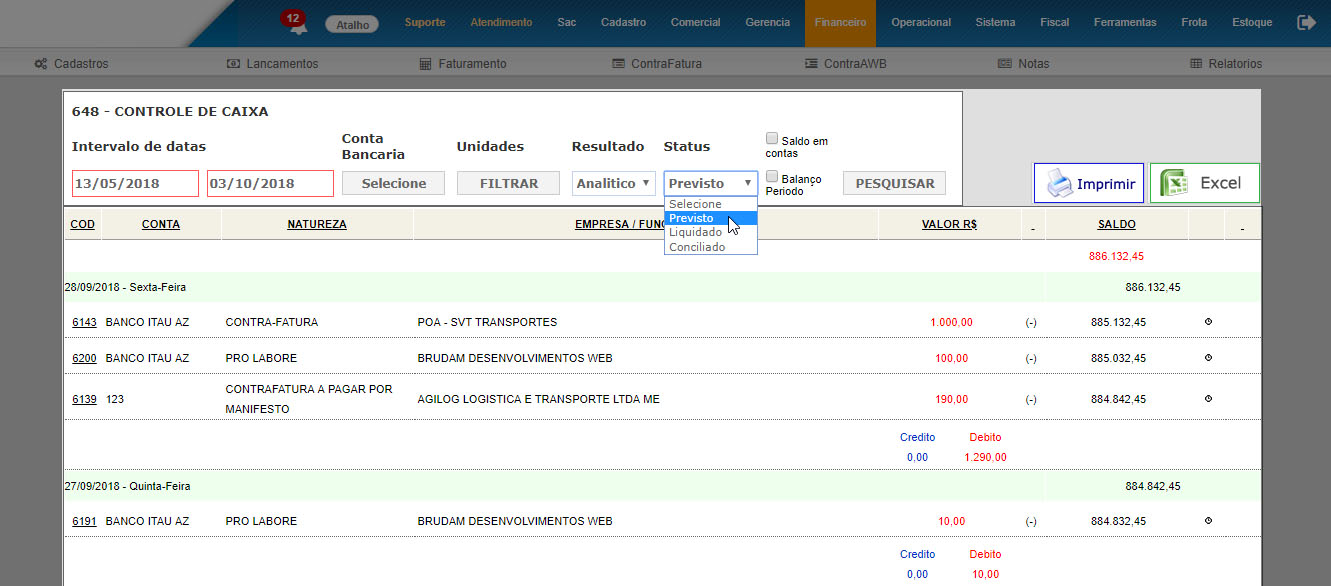Toggle the Balanço Período checkbox
The height and width of the screenshot is (586, 1331).
772,177
